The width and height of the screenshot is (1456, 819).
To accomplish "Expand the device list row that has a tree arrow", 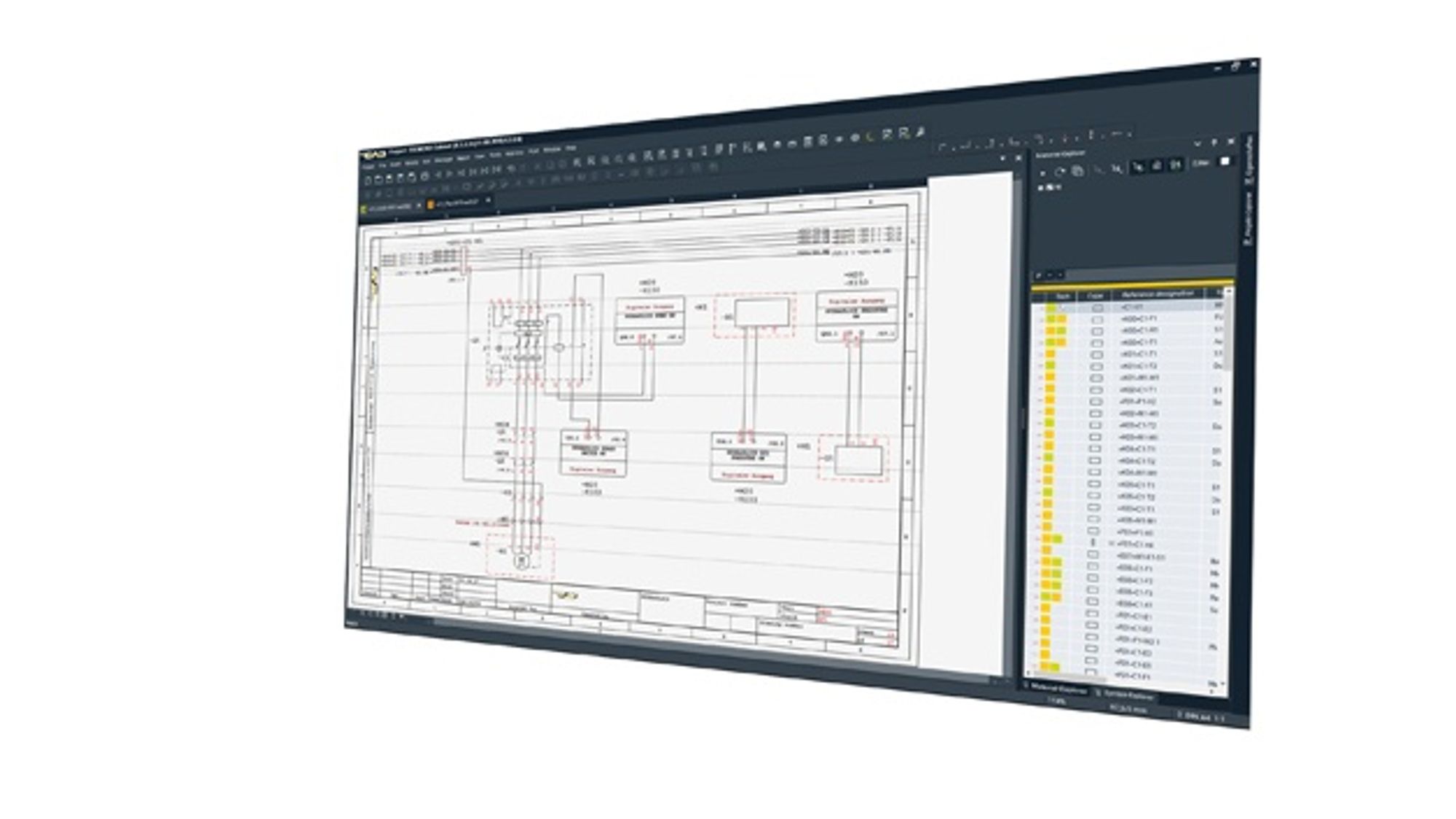I will 1112,544.
